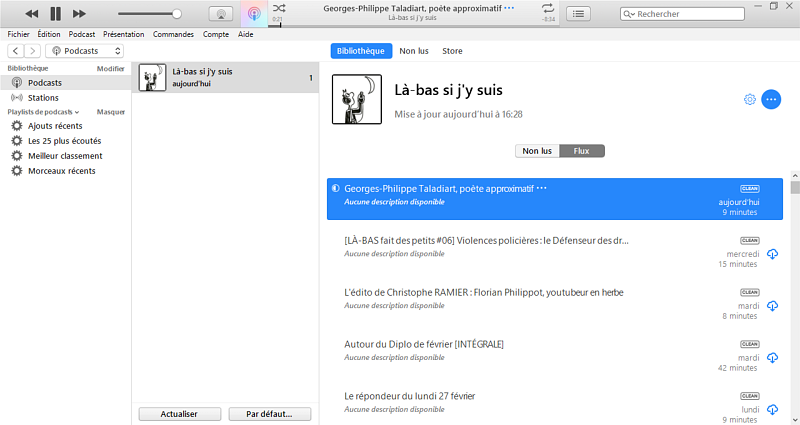Select L'édito de Christophe RAMIER episode

[x=555, y=304]
